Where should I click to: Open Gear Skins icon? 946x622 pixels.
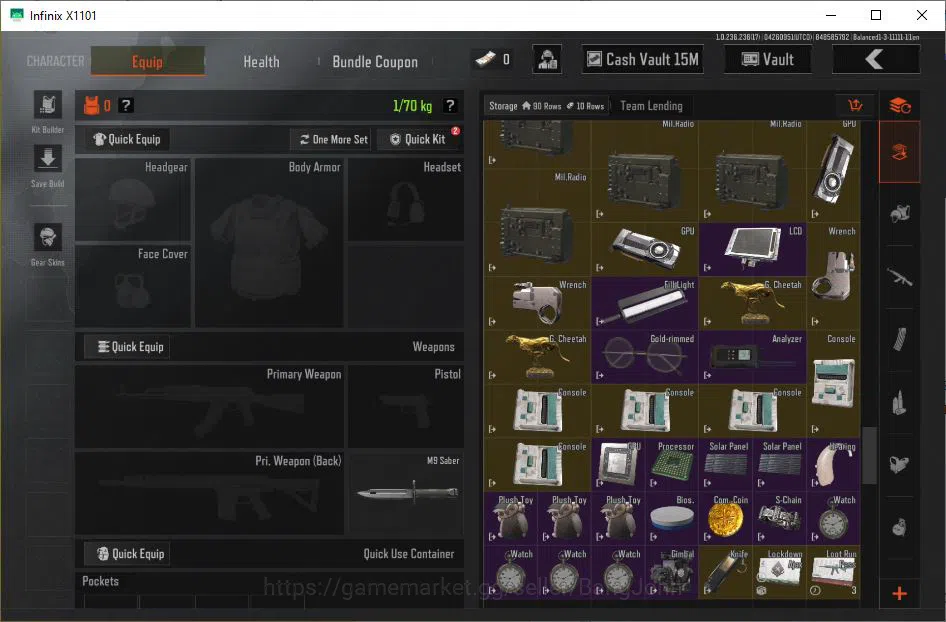click(x=48, y=237)
